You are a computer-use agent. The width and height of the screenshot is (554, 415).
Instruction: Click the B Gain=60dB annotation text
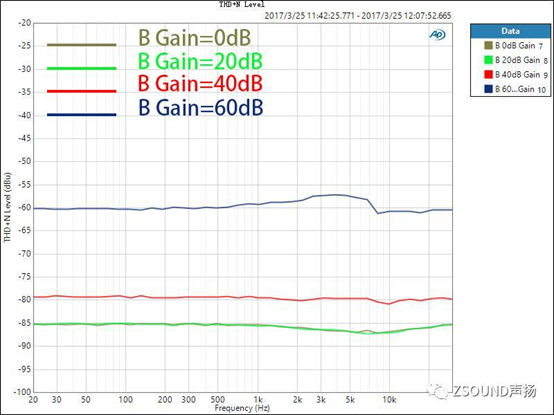(x=201, y=108)
